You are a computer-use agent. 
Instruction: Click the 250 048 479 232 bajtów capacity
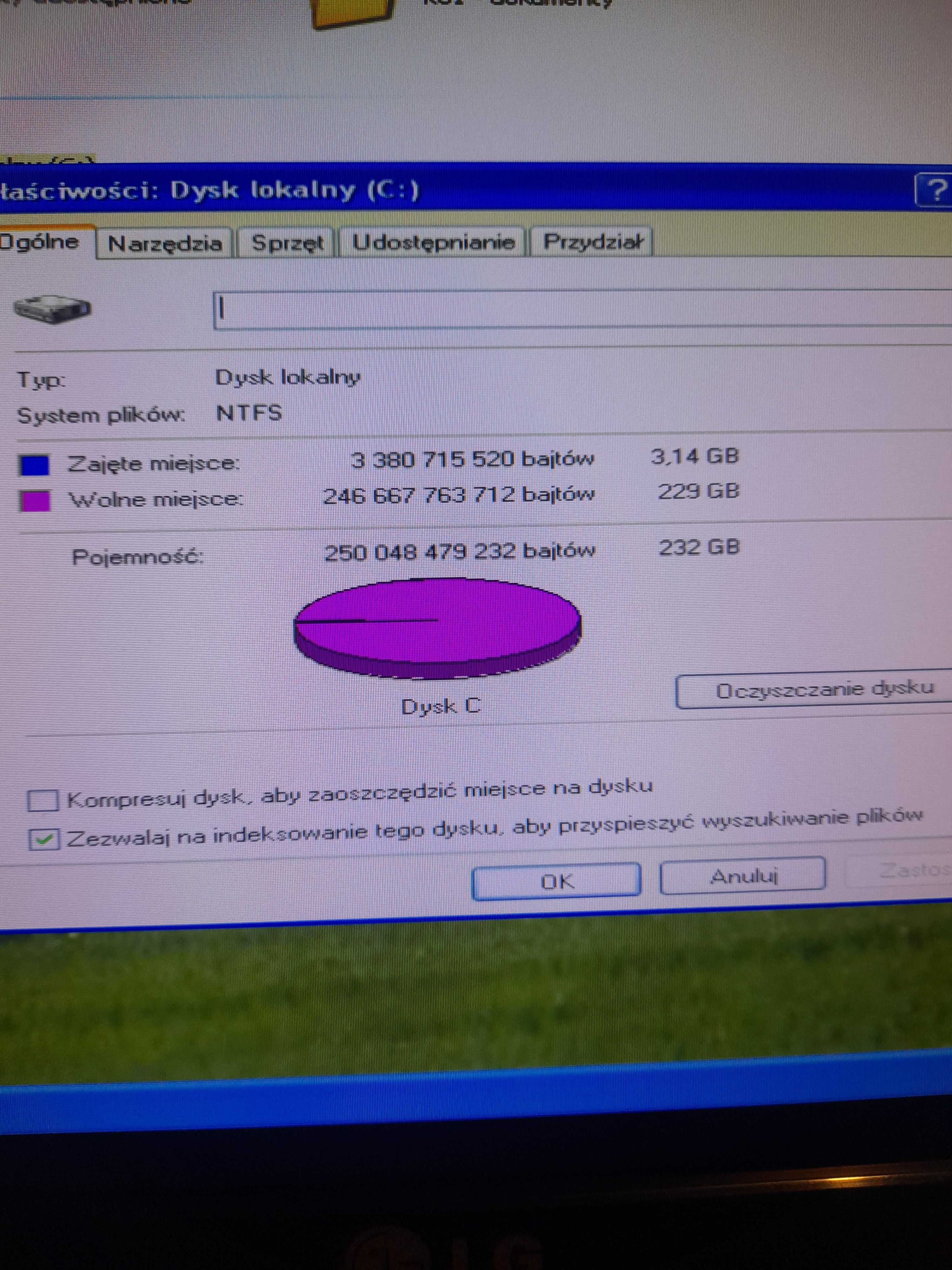(x=459, y=552)
